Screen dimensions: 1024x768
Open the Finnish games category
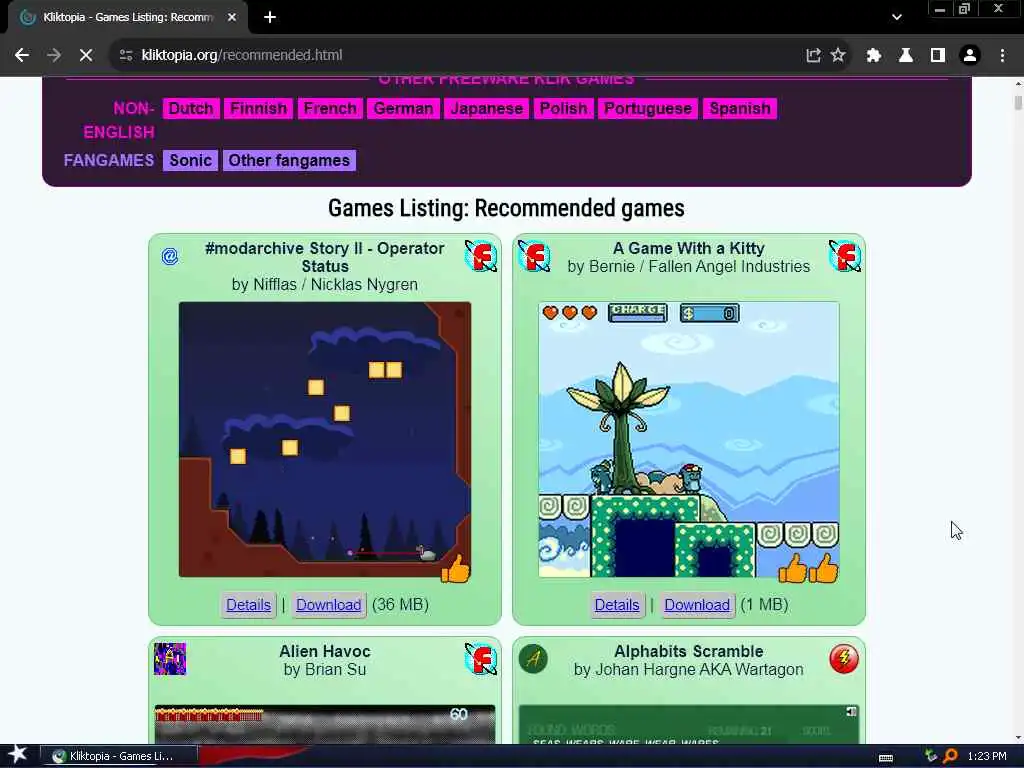point(259,108)
